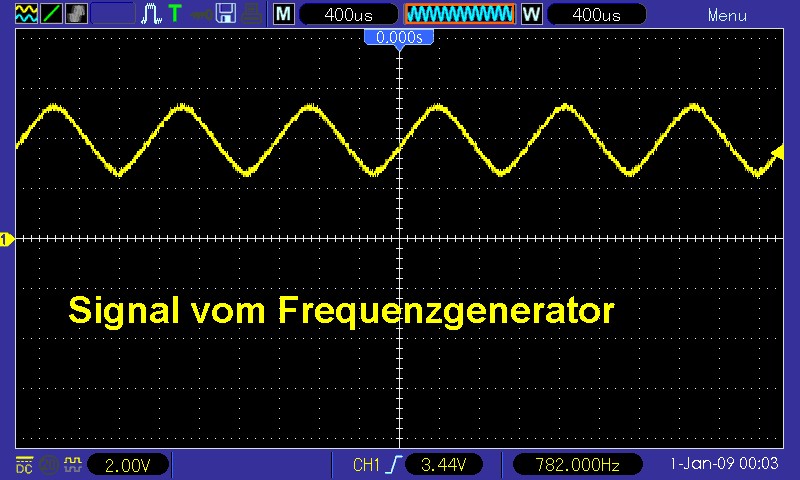The image size is (800, 480).
Task: Click the printer icon in toolbar
Action: [x=252, y=14]
